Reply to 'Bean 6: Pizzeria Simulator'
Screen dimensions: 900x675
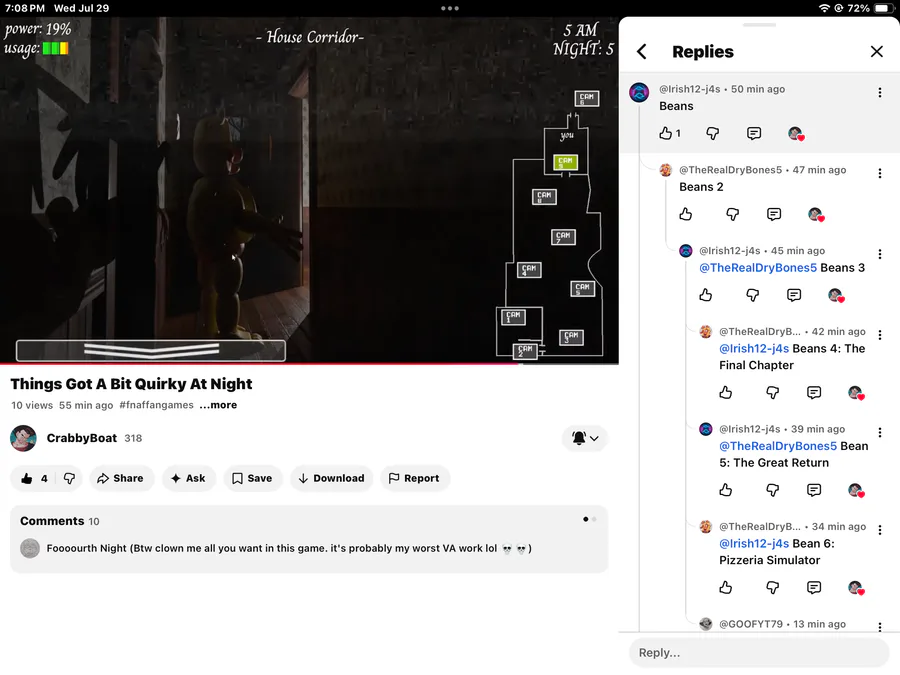[x=814, y=588]
